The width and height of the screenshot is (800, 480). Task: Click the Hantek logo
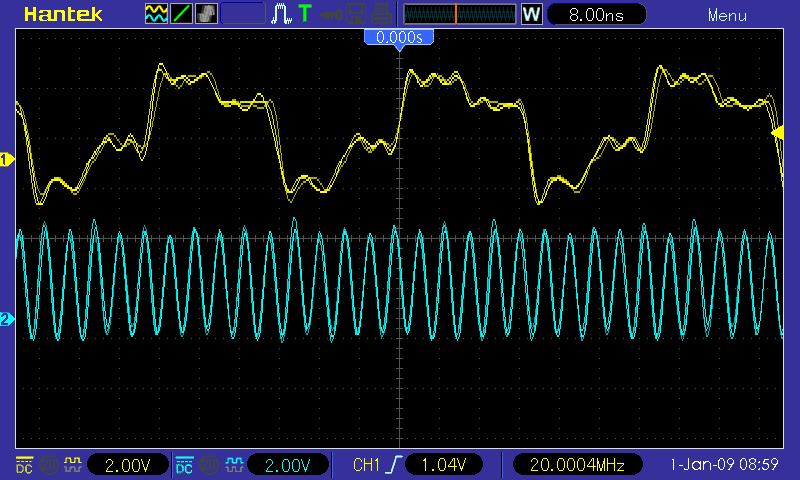point(63,14)
